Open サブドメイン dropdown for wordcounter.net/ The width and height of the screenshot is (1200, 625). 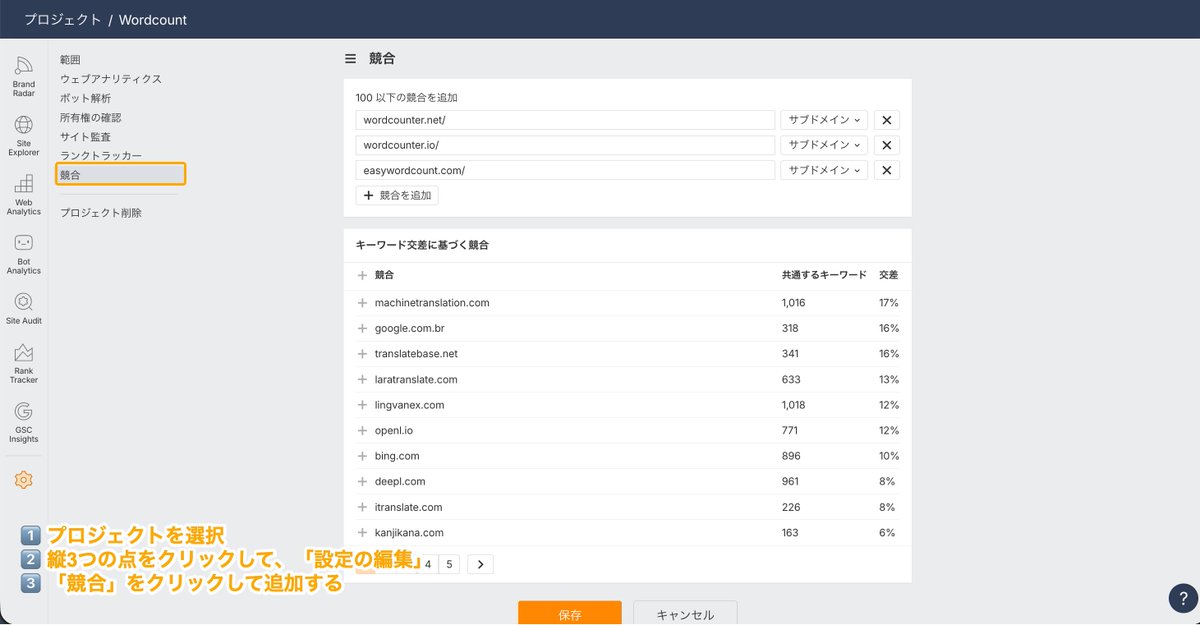click(824, 120)
